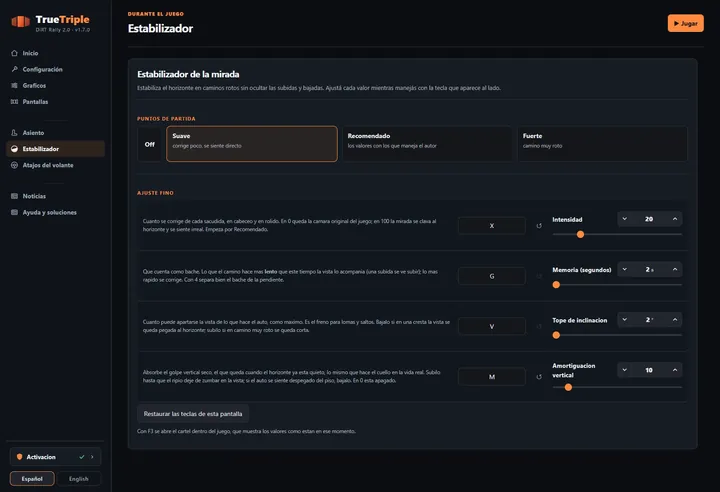
Task: Click the Ayuda y soluciones icon
Action: tap(14, 212)
